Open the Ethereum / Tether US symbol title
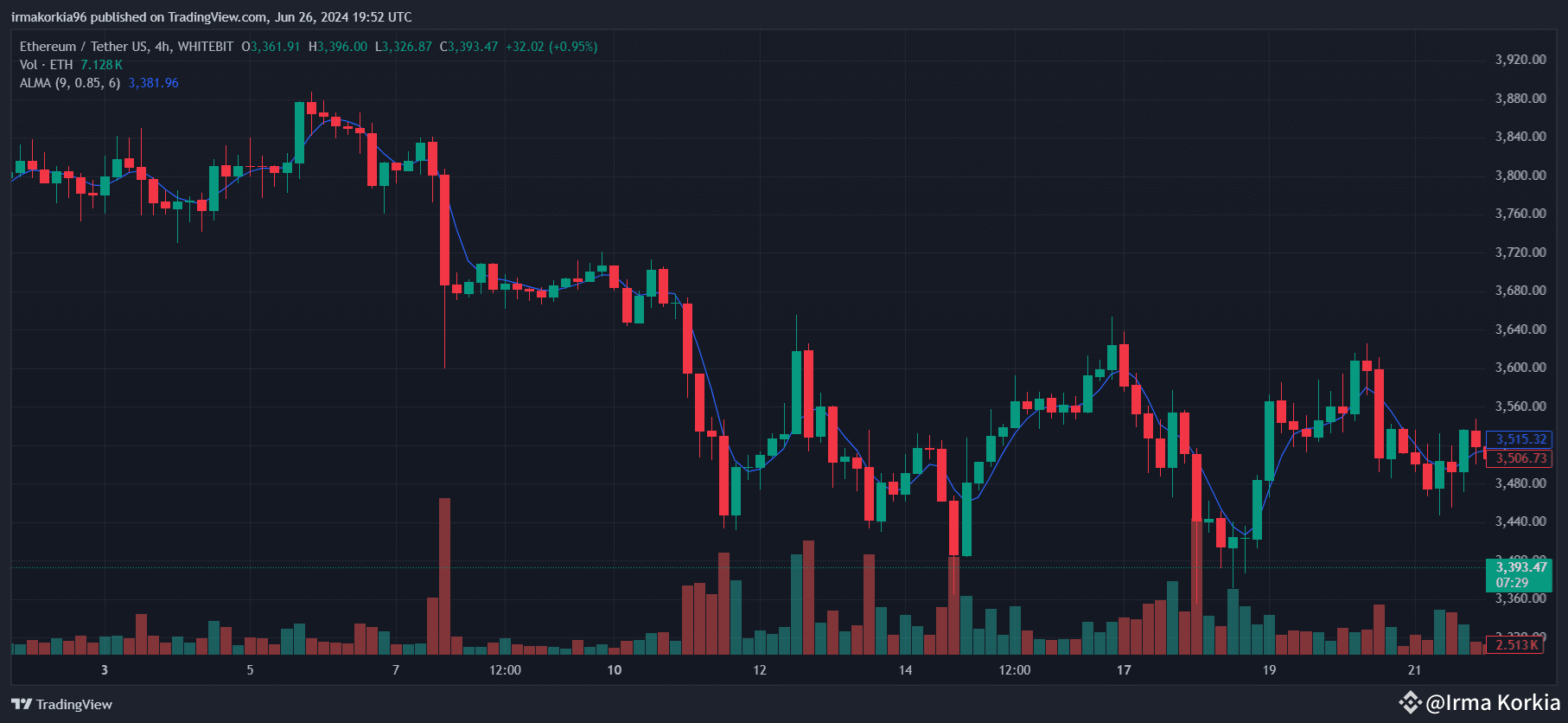This screenshot has height=723, width=1568. pos(84,47)
